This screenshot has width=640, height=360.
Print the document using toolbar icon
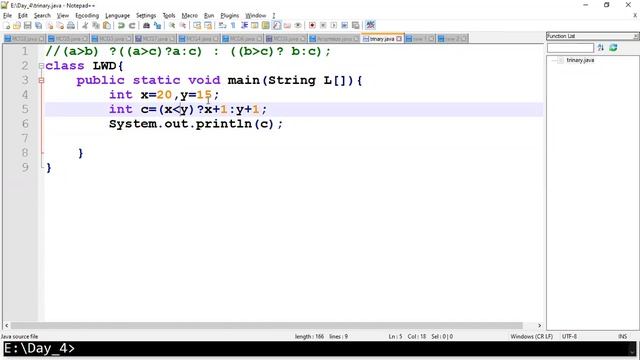71,25
